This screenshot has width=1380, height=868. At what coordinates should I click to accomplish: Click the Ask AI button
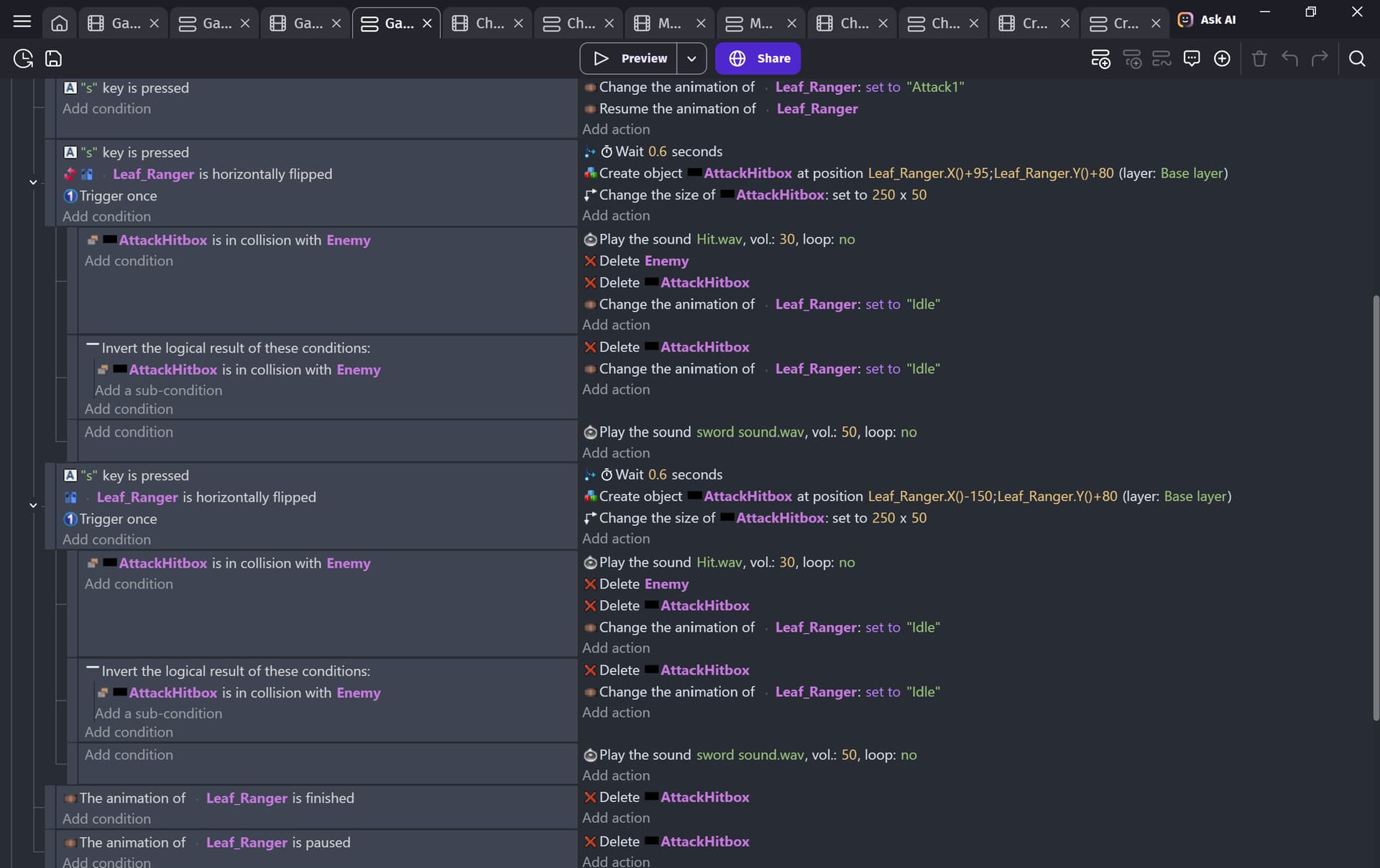(1207, 20)
